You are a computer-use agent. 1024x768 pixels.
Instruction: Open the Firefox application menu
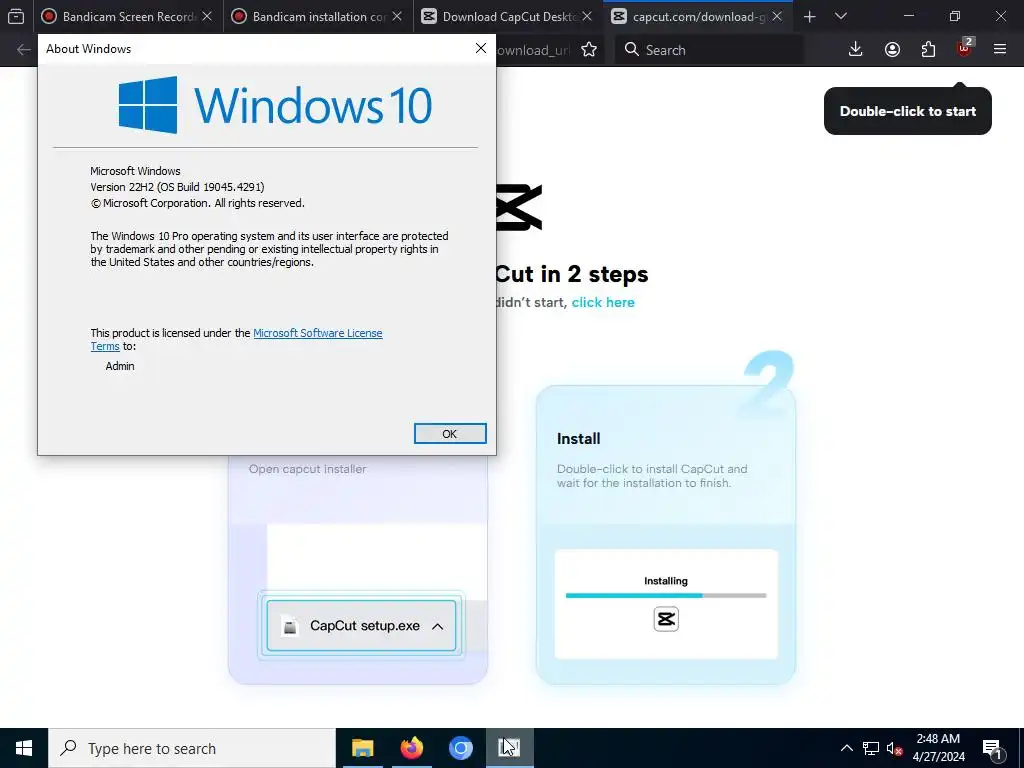pyautogui.click(x=1000, y=50)
